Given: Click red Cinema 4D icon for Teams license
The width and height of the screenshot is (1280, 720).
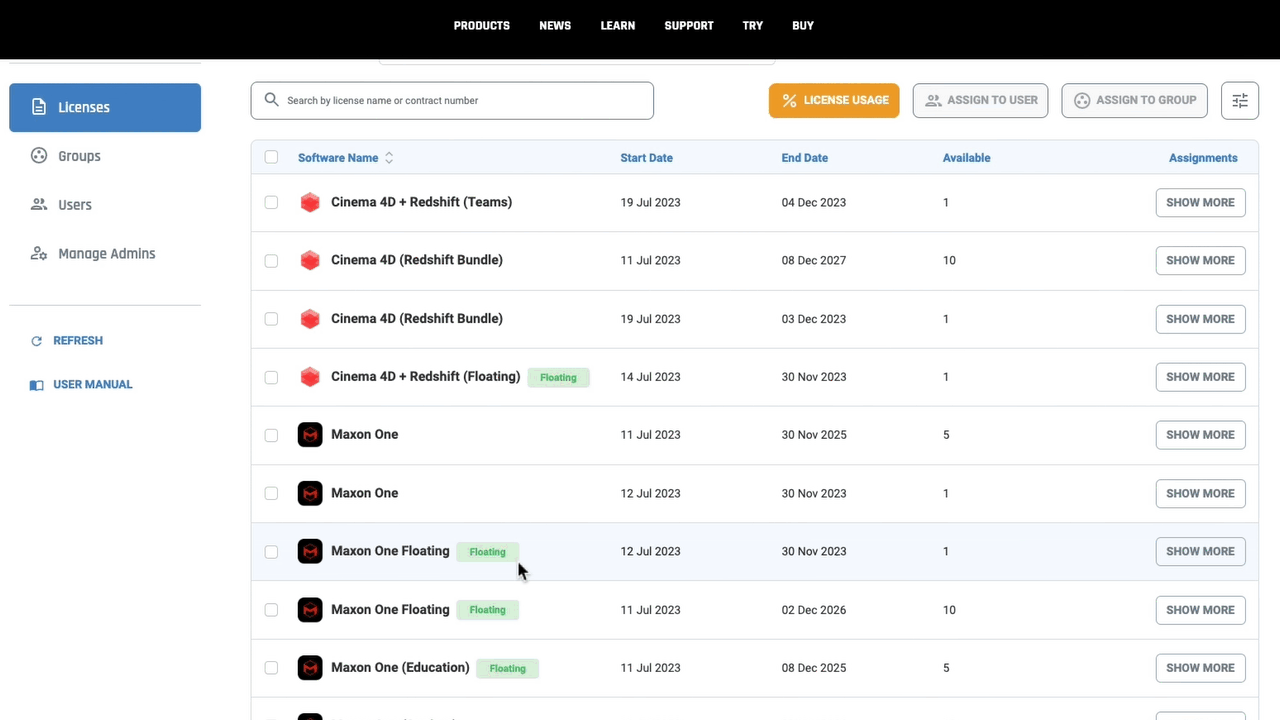Looking at the screenshot, I should 310,202.
